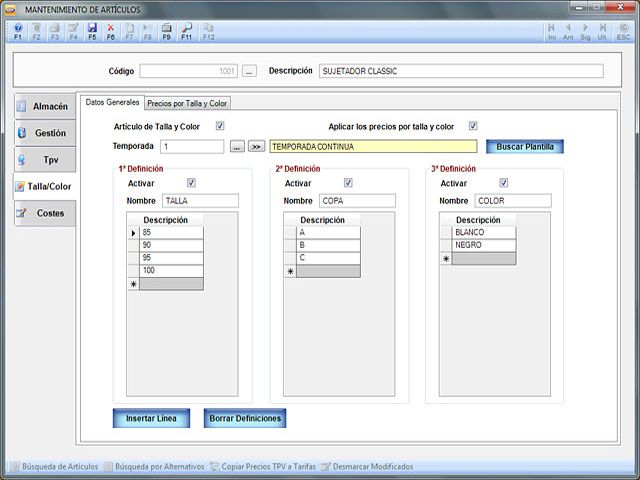Click the F8 toolbar icon
The width and height of the screenshot is (640, 480).
point(148,31)
